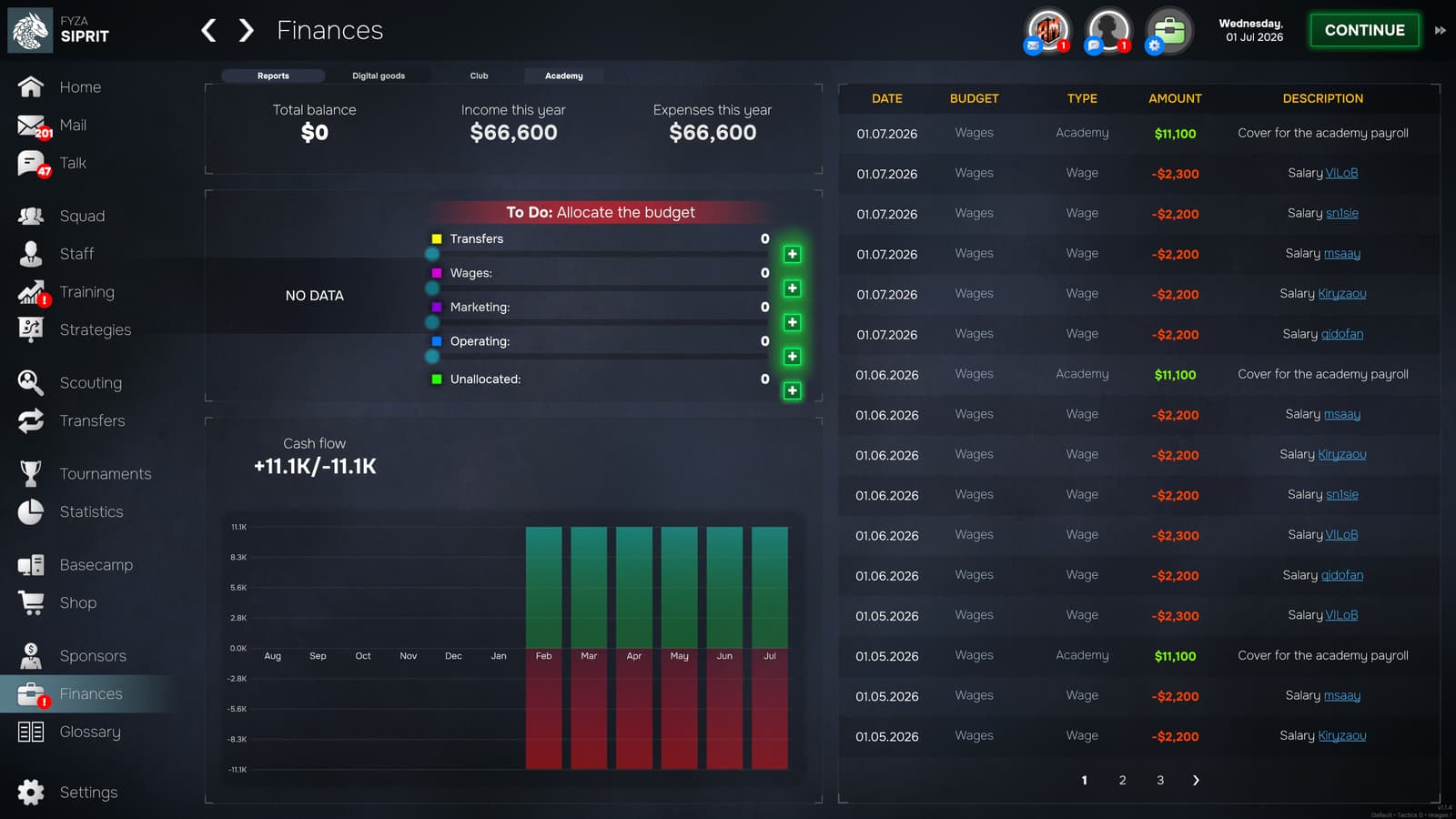Go to transactions page 3
This screenshot has width=1456, height=819.
1160,780
